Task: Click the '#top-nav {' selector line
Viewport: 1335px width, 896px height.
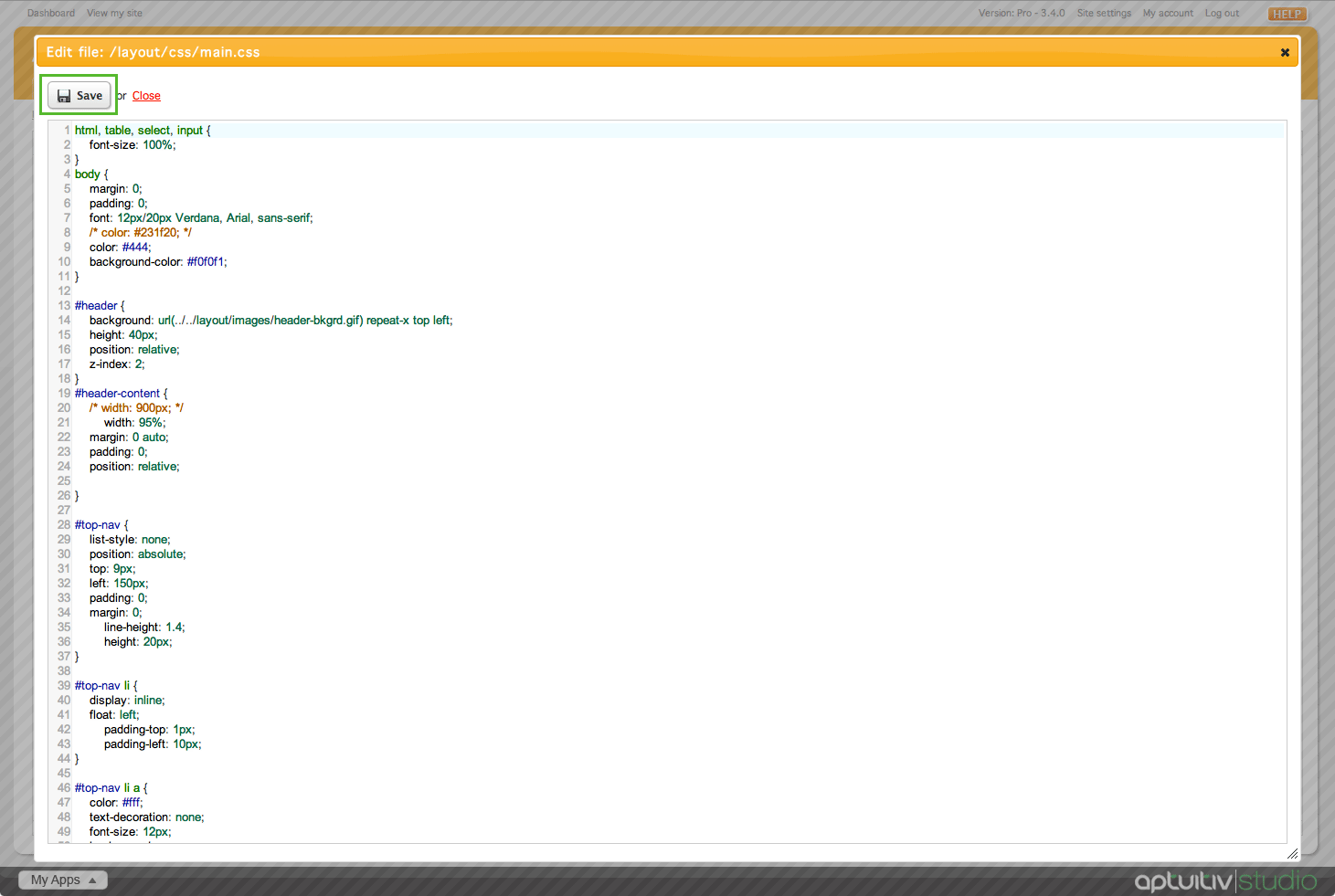Action: coord(101,525)
